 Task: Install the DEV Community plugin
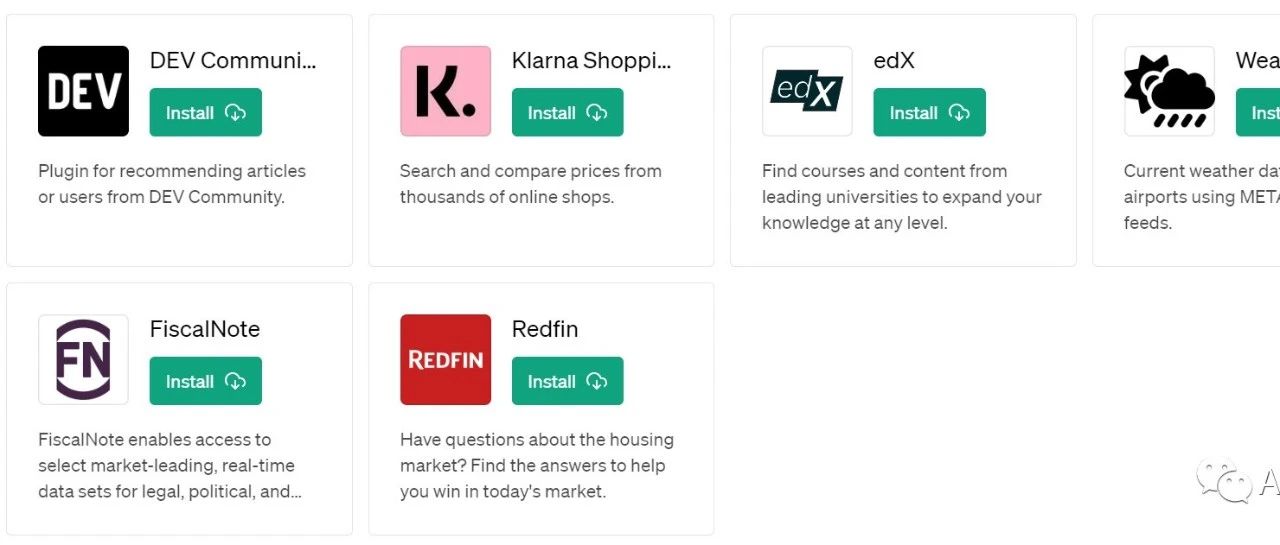tap(206, 113)
